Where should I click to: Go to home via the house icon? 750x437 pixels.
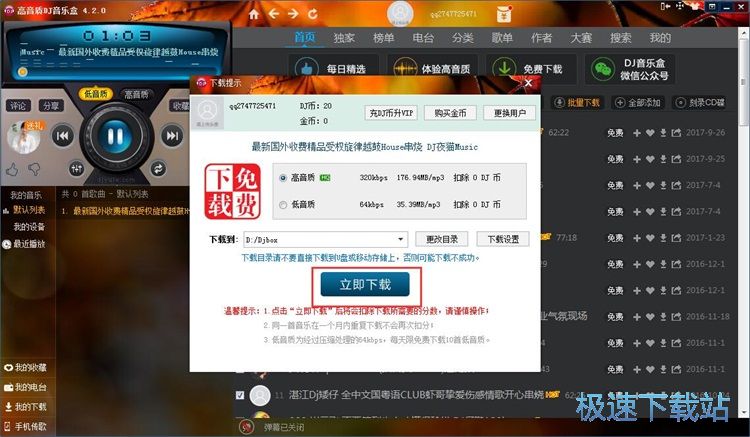click(x=254, y=14)
